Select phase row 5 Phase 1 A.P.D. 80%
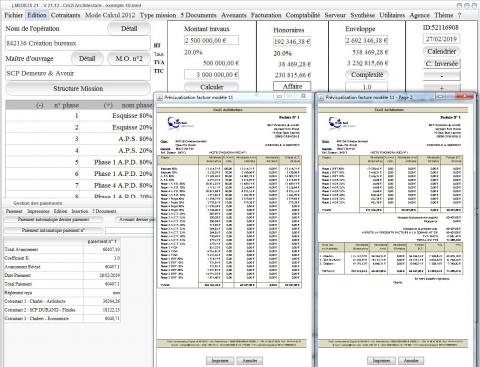The image size is (480, 367). coord(79,162)
